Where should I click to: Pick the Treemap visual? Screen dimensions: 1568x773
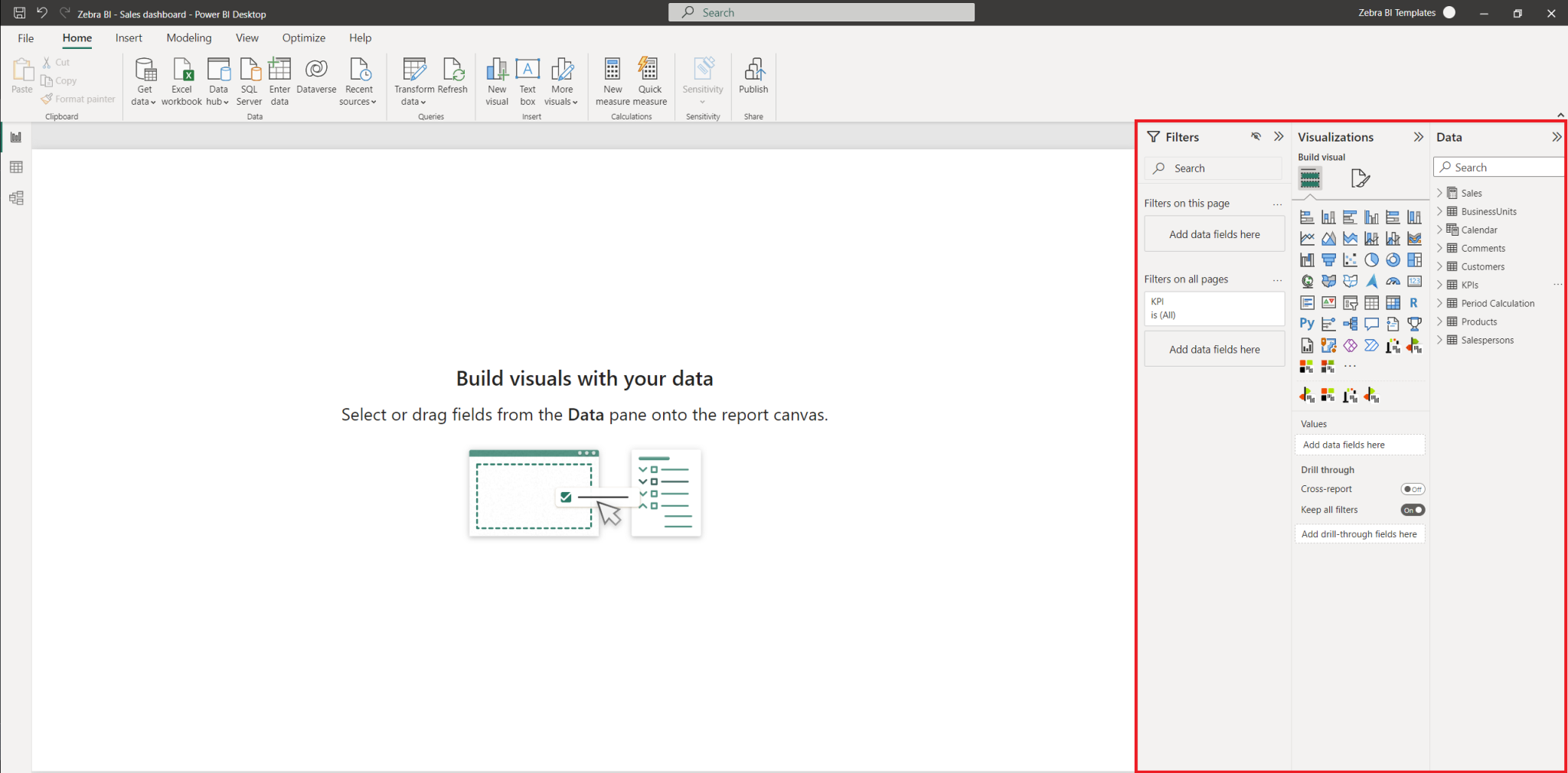click(x=1414, y=260)
